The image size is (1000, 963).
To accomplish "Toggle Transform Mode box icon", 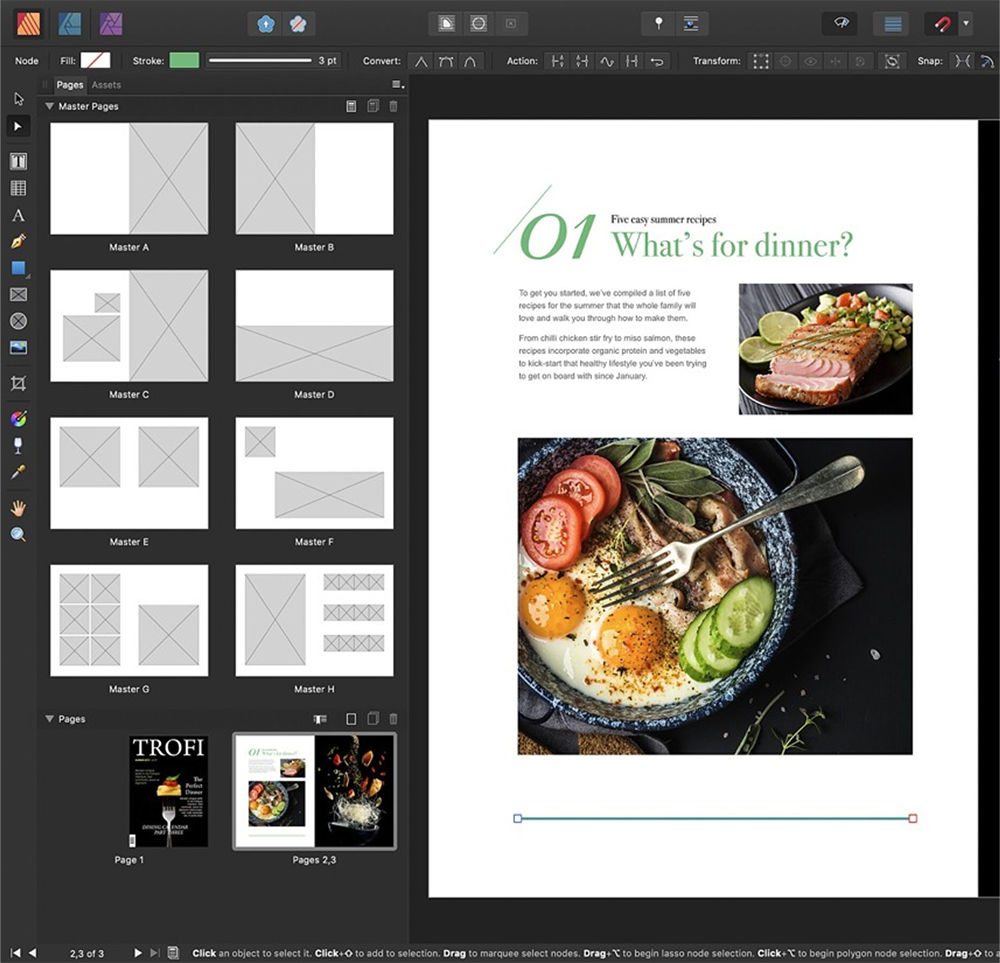I will pos(760,61).
